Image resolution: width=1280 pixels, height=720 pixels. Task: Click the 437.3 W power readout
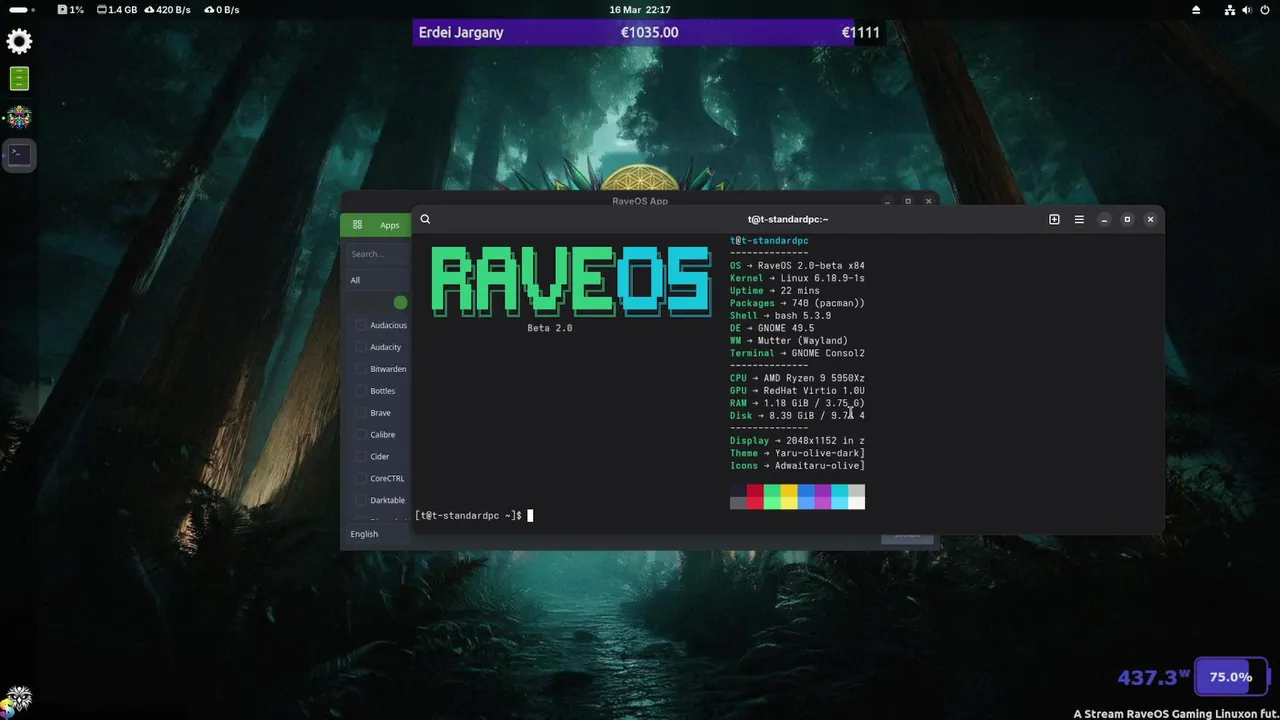tap(1153, 677)
